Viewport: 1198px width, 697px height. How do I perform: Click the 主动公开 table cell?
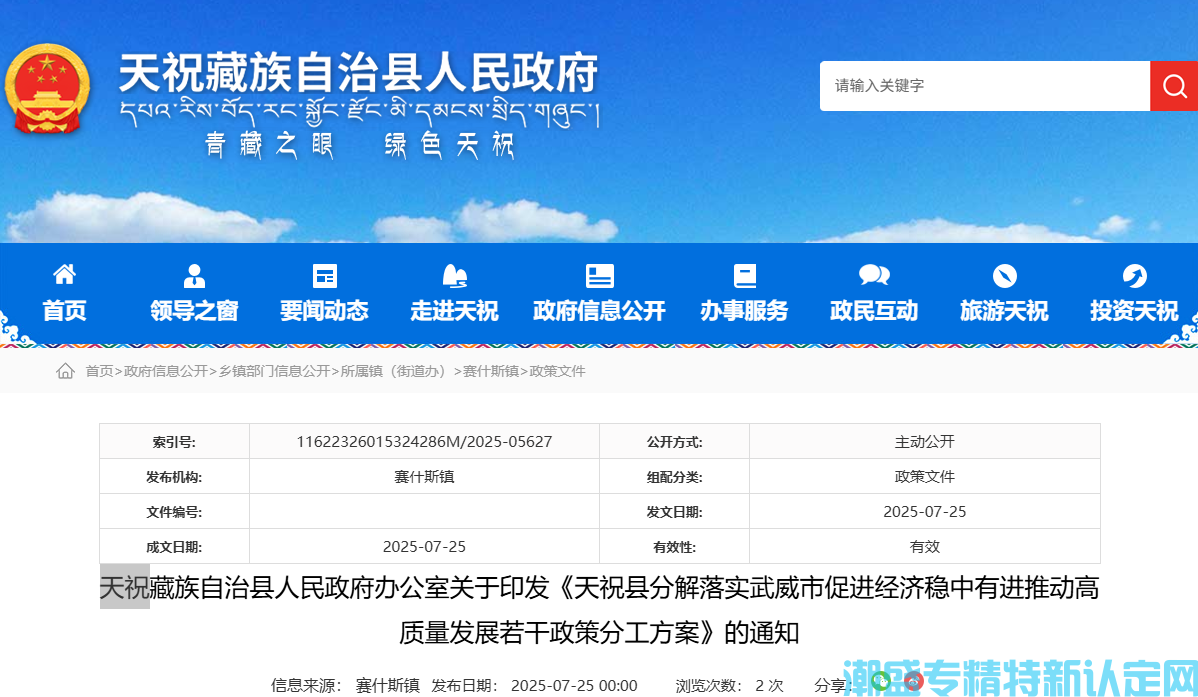click(x=924, y=442)
